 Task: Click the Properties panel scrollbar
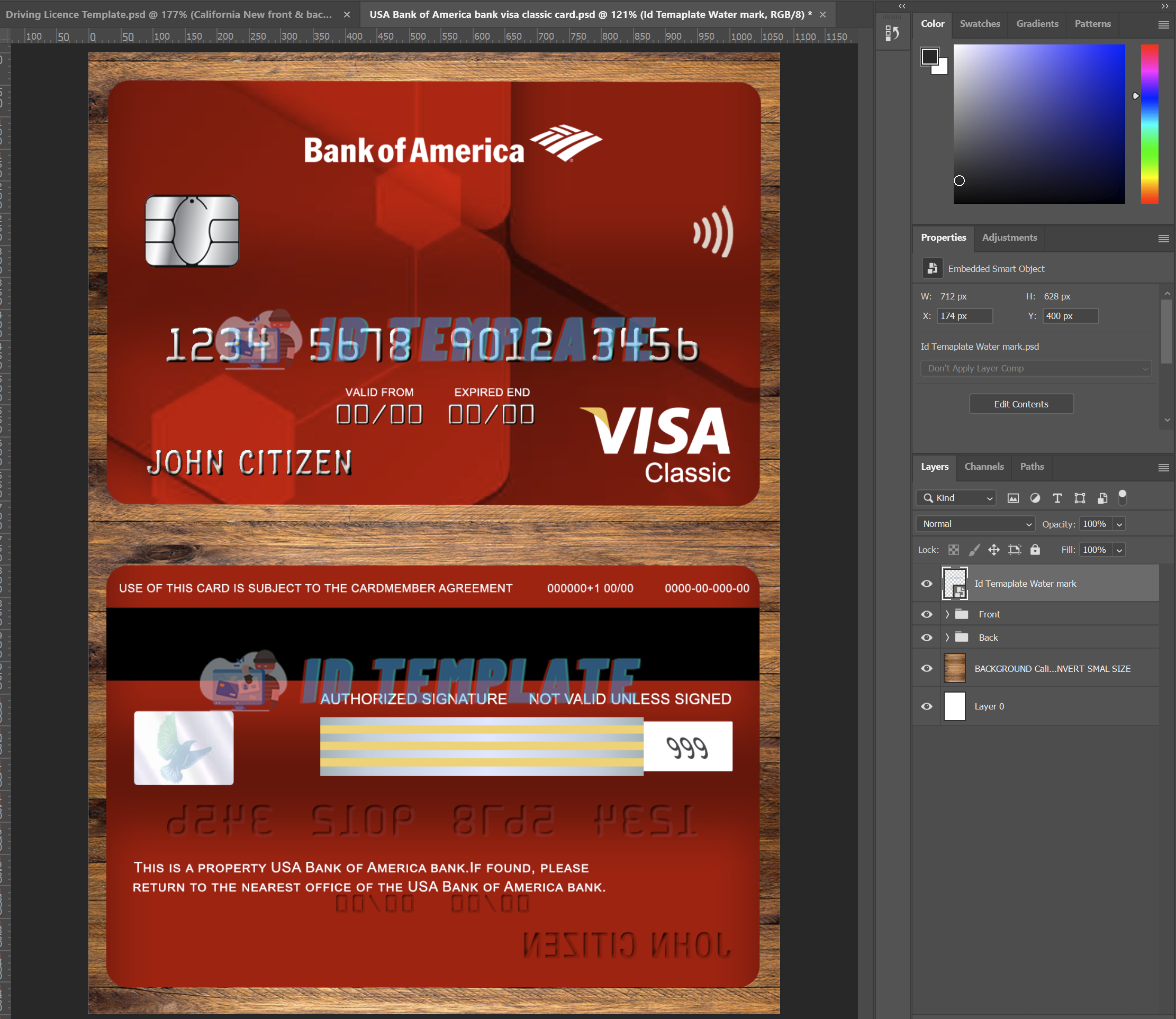[1166, 331]
